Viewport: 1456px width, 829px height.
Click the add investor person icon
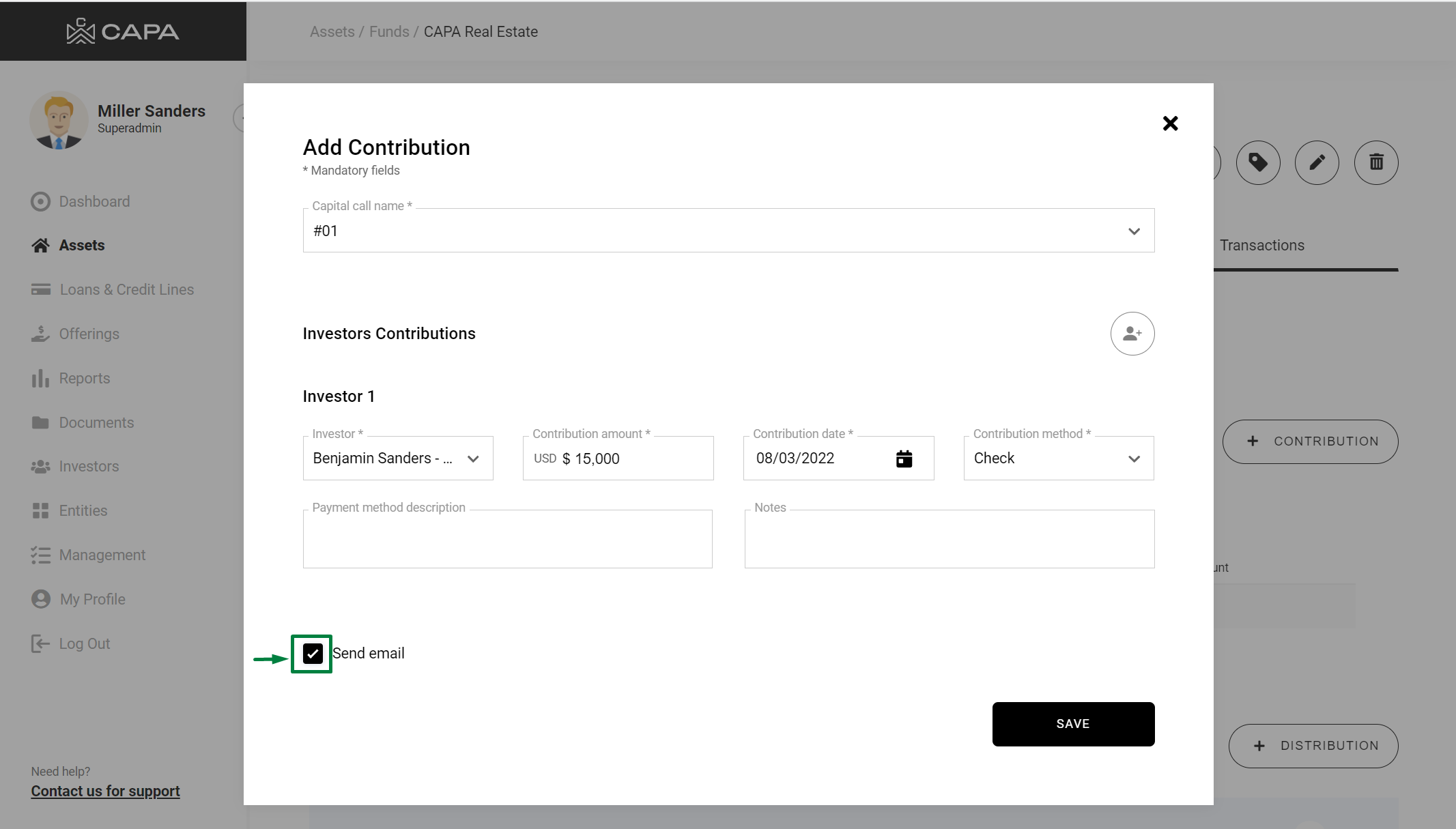(1132, 334)
